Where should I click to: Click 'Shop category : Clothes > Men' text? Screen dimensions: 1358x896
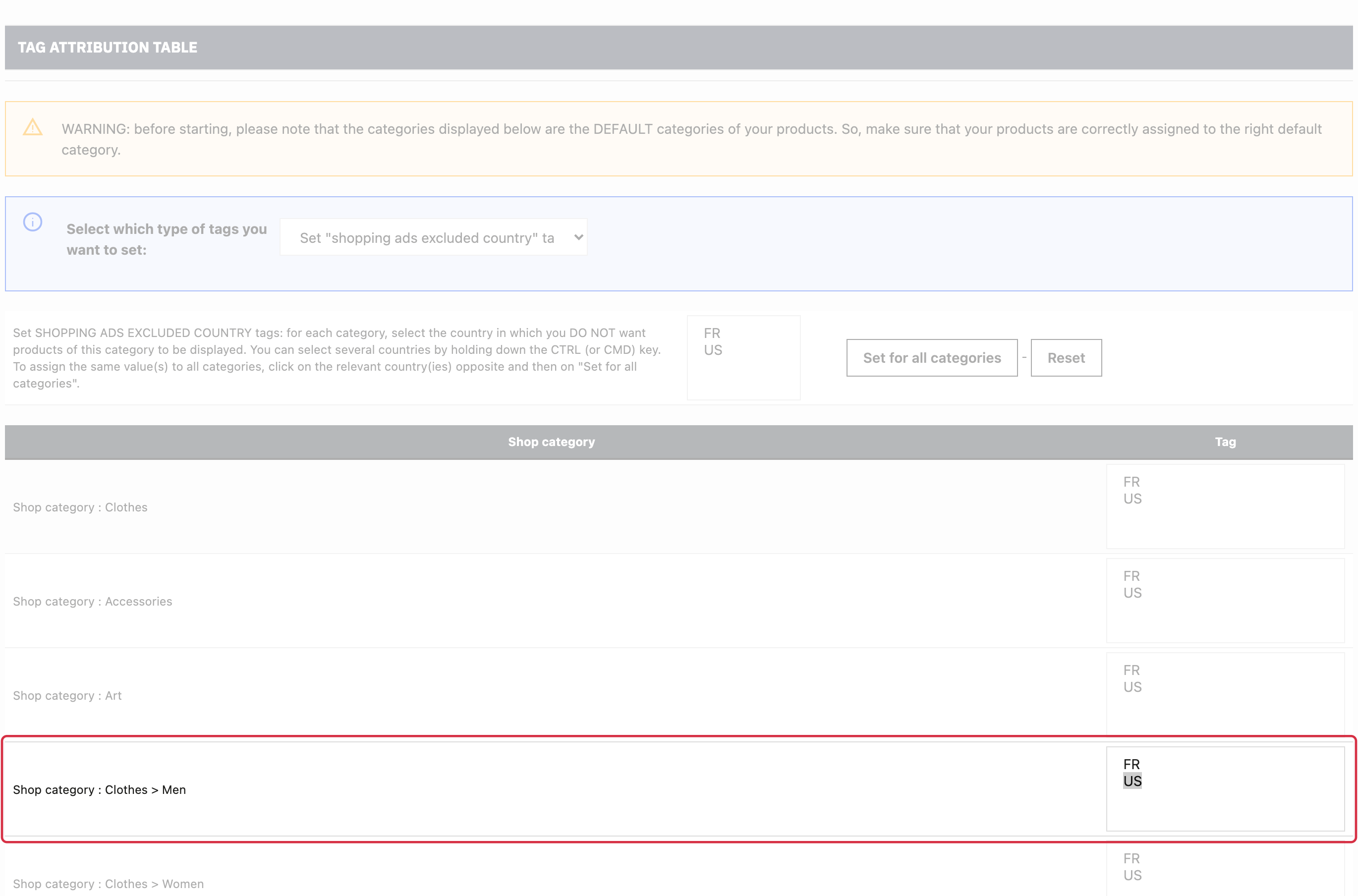100,790
